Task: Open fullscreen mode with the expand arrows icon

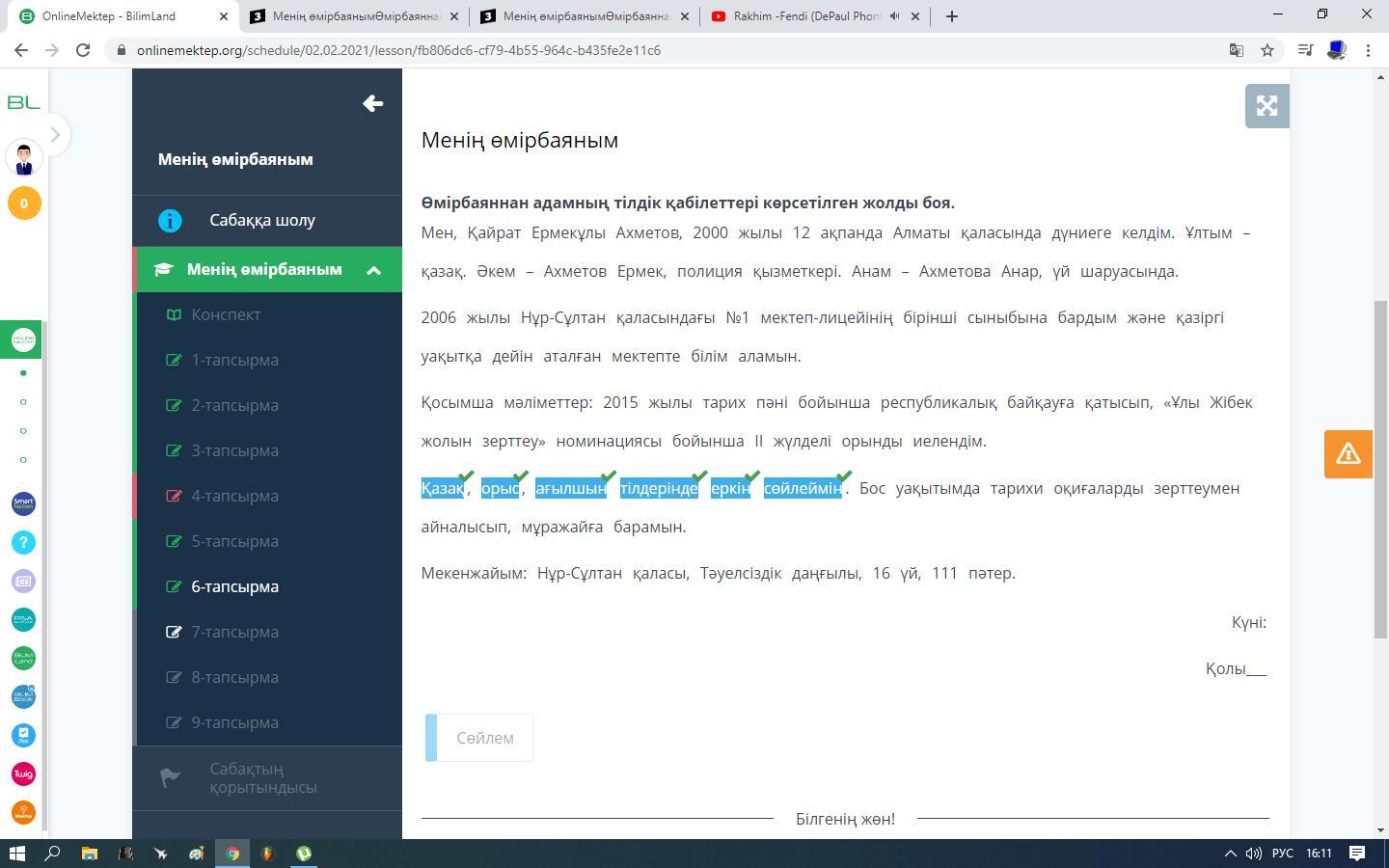Action: (1267, 106)
